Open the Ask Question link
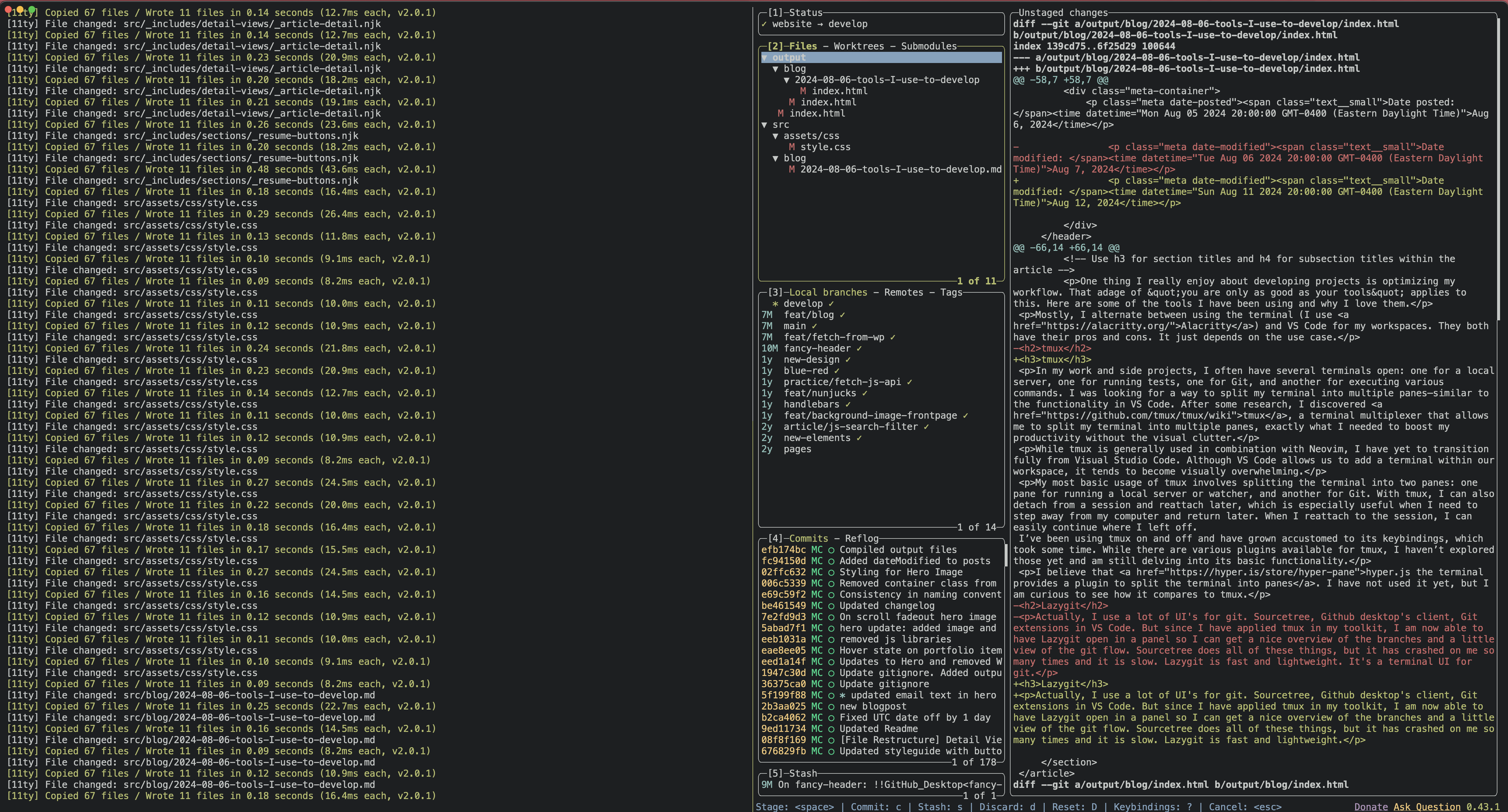1508x812 pixels. [x=1427, y=807]
